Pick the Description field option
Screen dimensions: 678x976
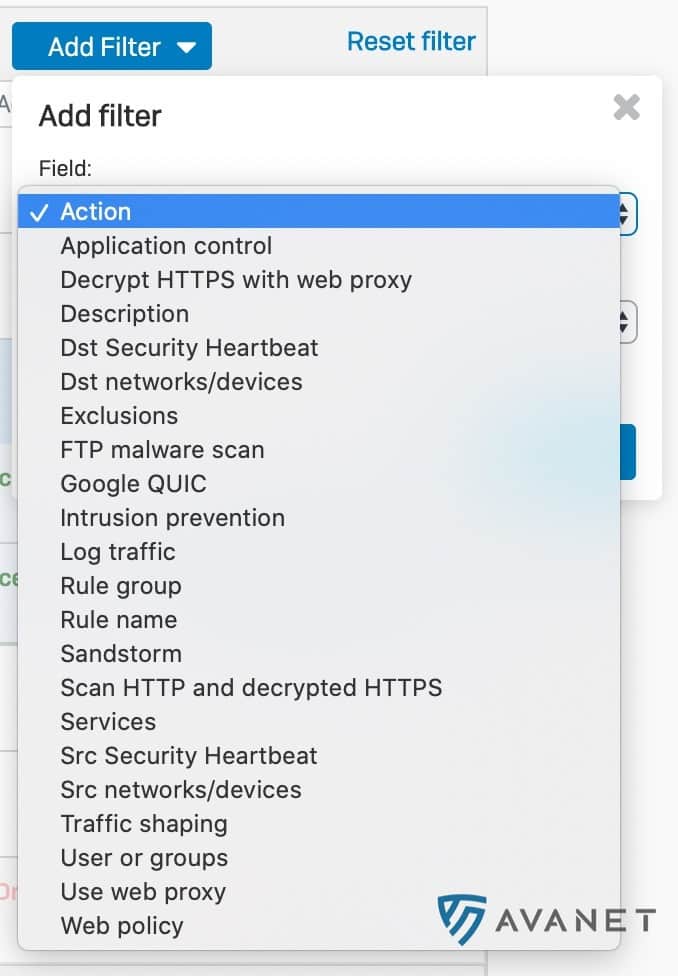[125, 313]
